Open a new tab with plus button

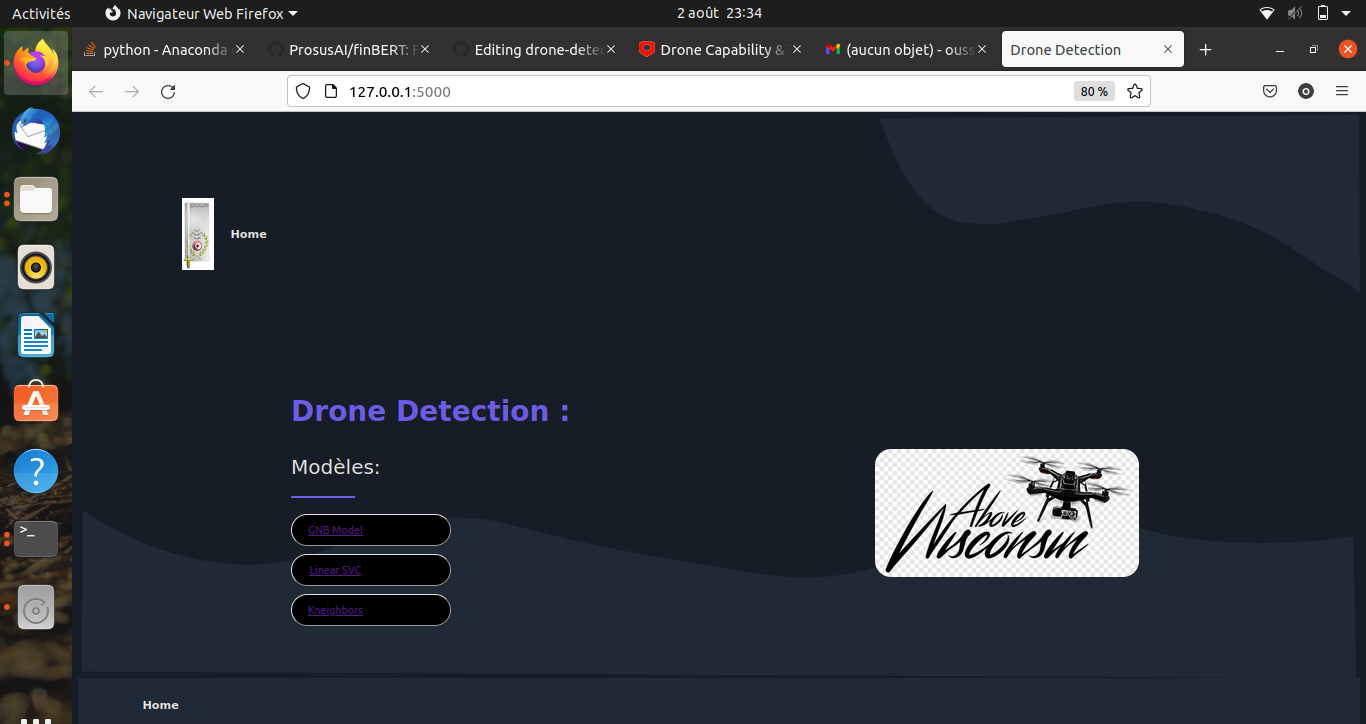point(1206,50)
